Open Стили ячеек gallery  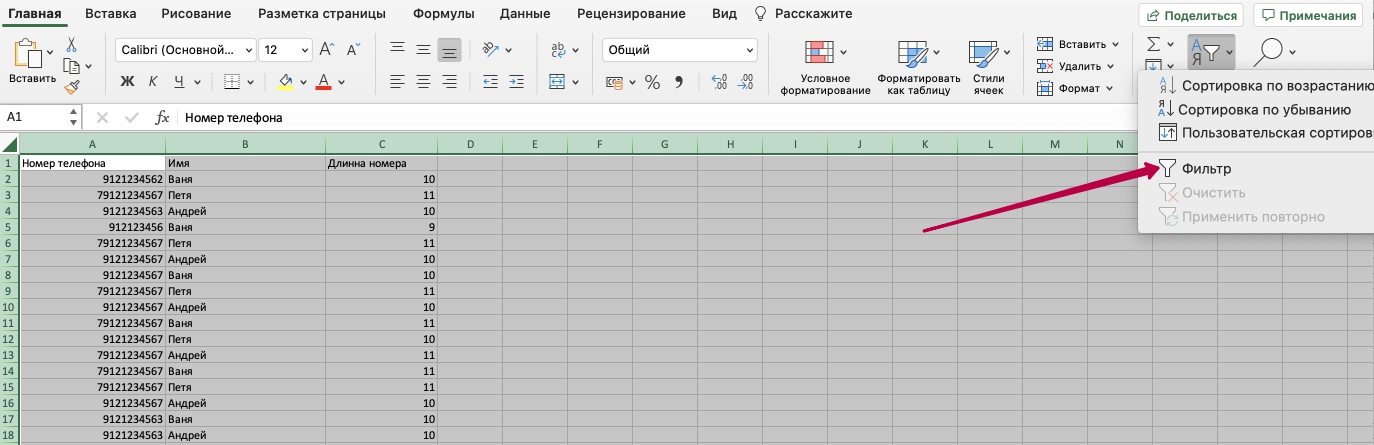988,68
